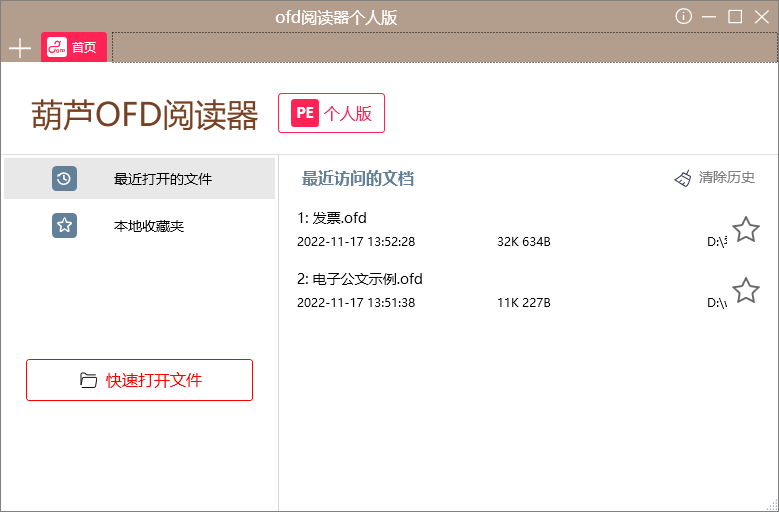Click the plus icon to add new tab
The image size is (779, 512).
20,48
